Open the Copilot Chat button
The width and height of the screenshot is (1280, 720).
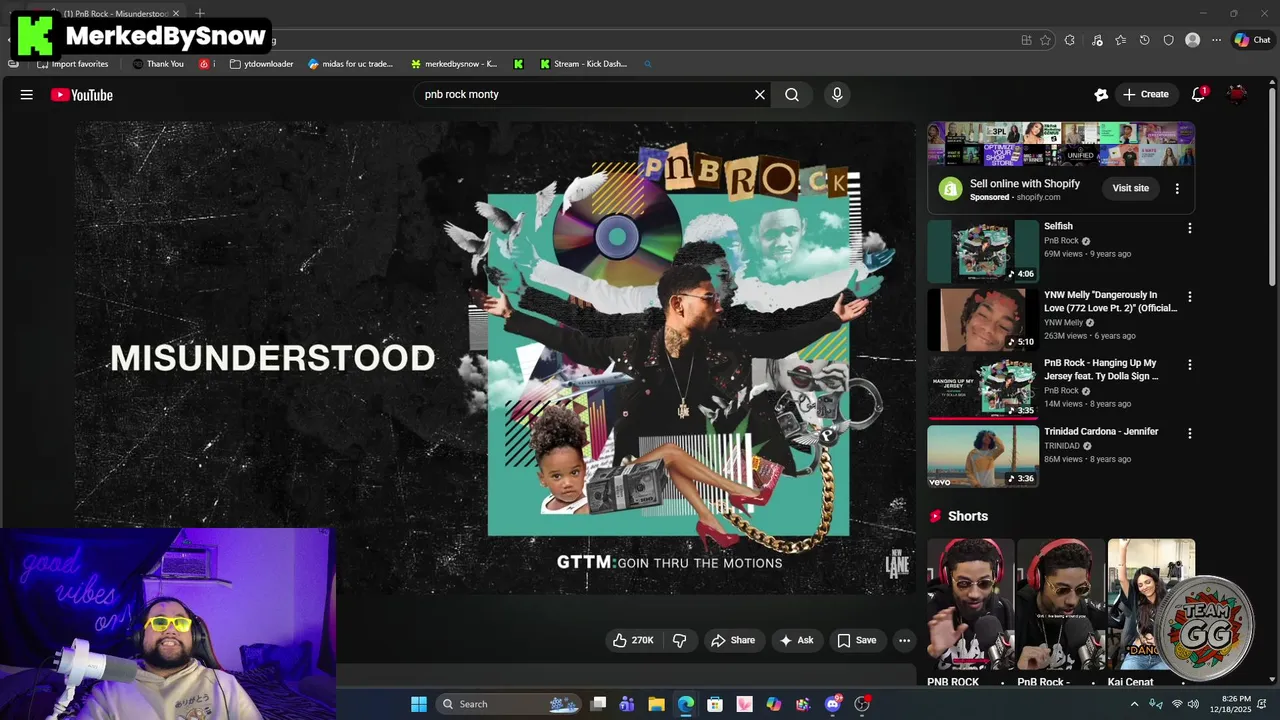[x=1252, y=40]
